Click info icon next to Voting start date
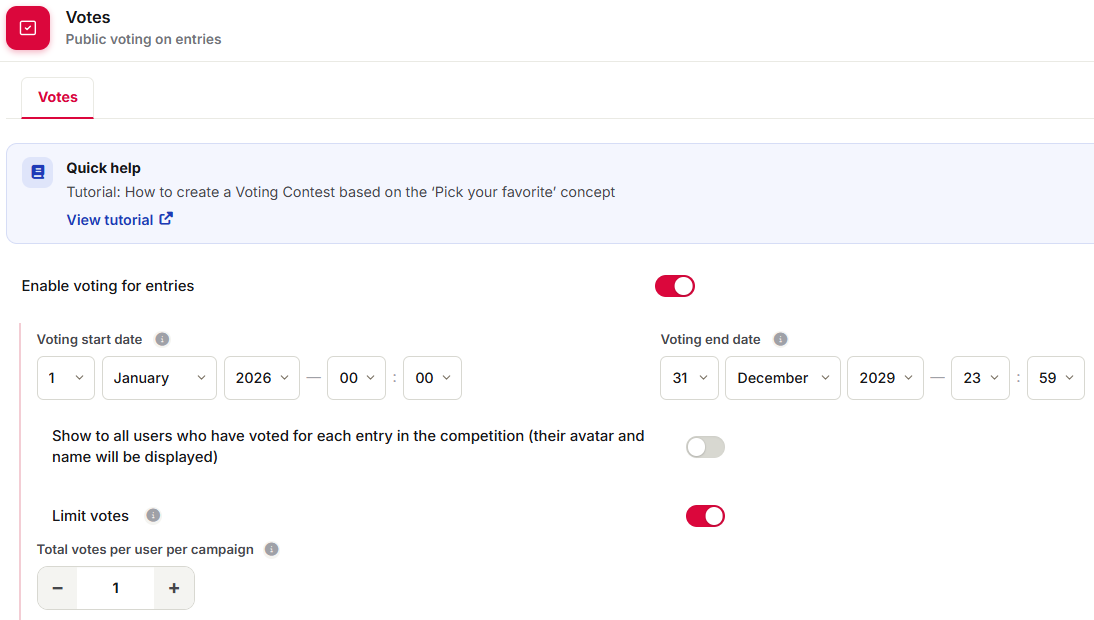The height and width of the screenshot is (620, 1094). point(162,339)
